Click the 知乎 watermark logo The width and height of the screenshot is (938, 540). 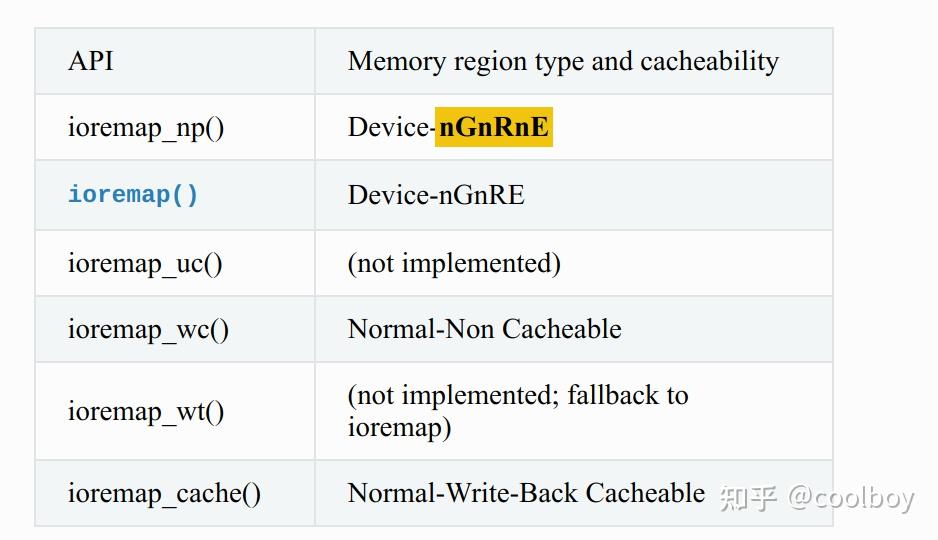pos(748,497)
